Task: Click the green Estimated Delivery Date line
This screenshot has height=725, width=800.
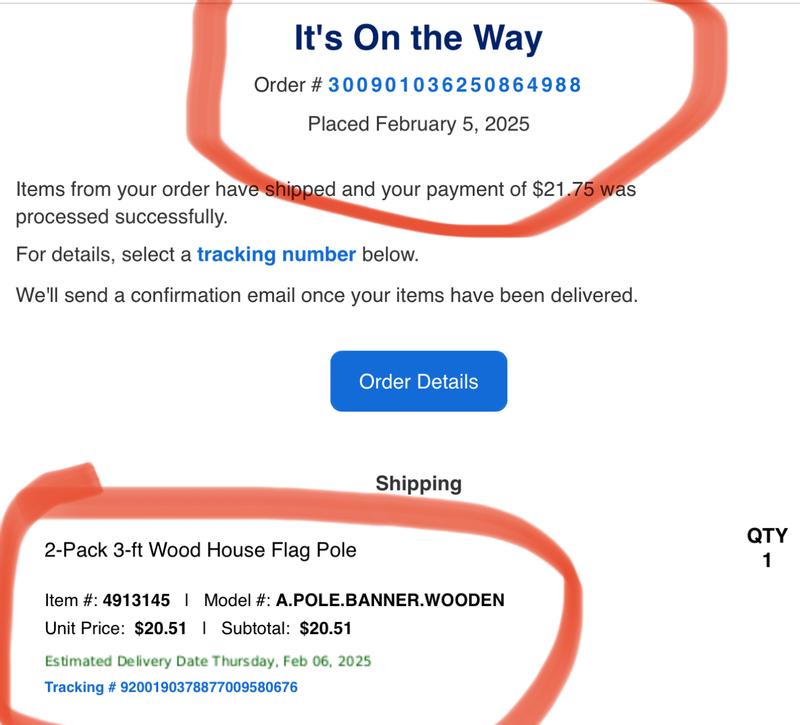Action: [208, 661]
